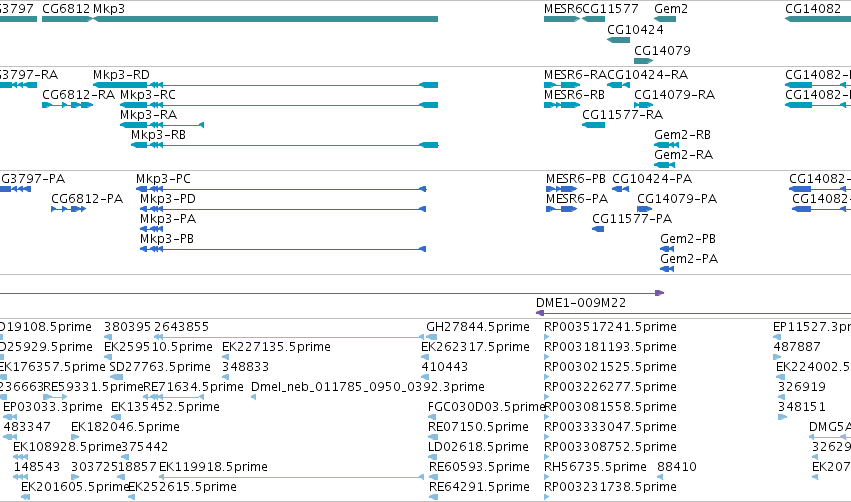This screenshot has height=502, width=851.
Task: Select the Mkp3 gene bar
Action: pos(266,19)
